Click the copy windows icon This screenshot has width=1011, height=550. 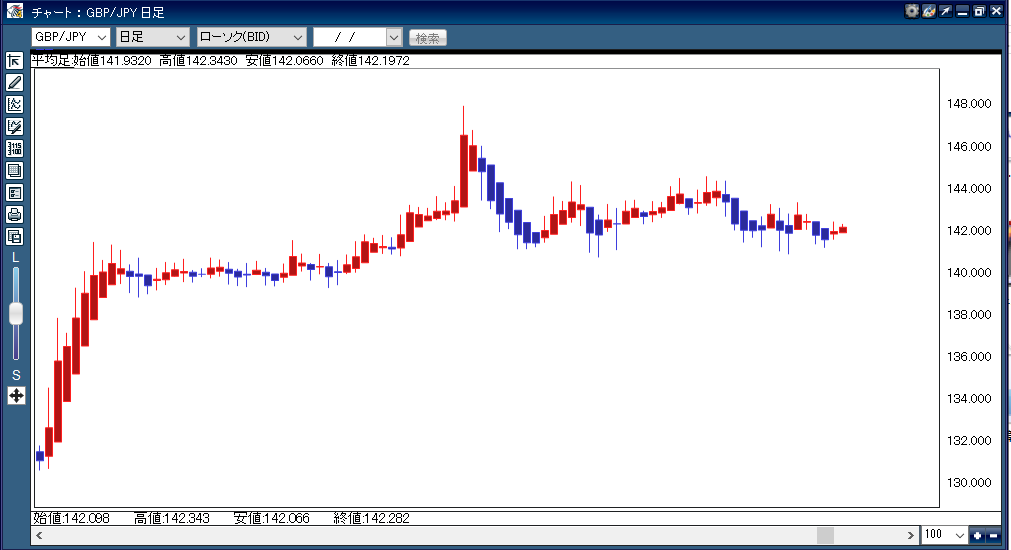click(15, 237)
